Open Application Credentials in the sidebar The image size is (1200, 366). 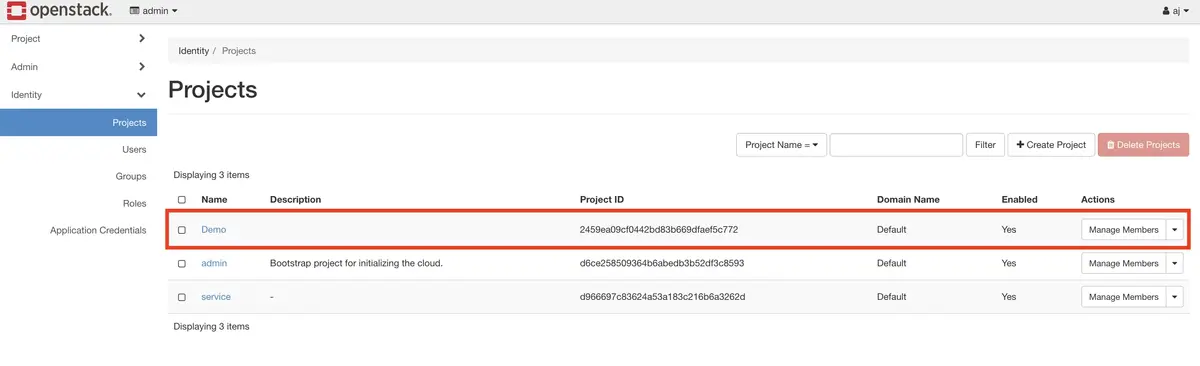coord(98,231)
